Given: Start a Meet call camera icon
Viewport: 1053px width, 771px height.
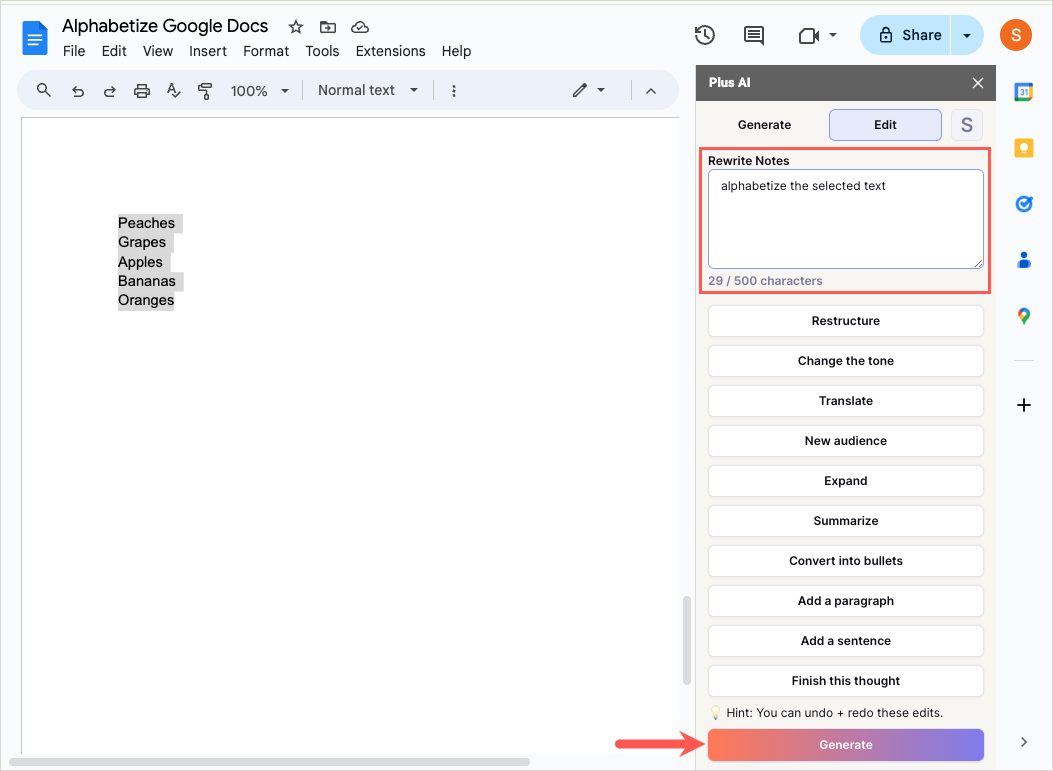Looking at the screenshot, I should [x=809, y=35].
